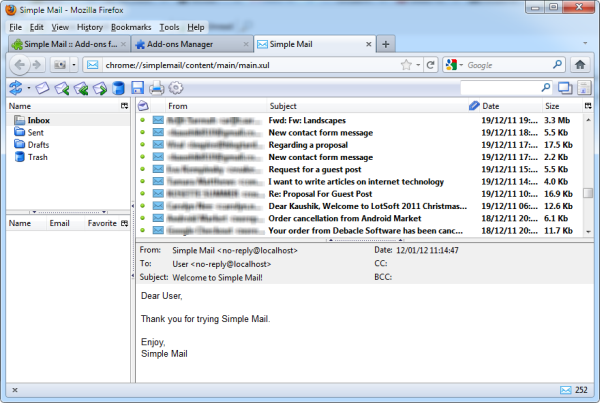The height and width of the screenshot is (403, 600).
Task: Click the read-status envelope column header
Action: click(x=143, y=106)
